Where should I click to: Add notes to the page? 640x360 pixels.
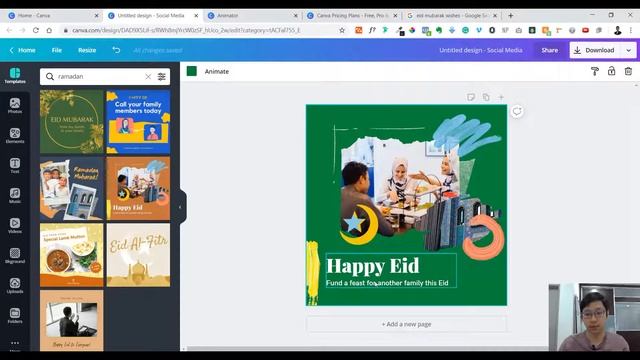tap(471, 97)
